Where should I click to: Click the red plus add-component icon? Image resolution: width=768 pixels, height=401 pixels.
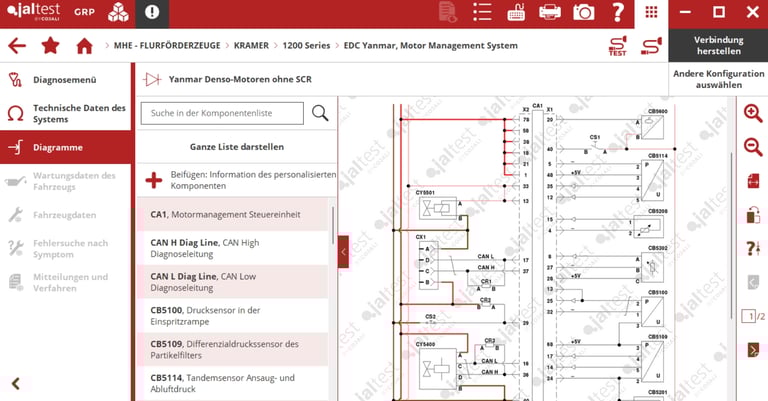coord(154,180)
